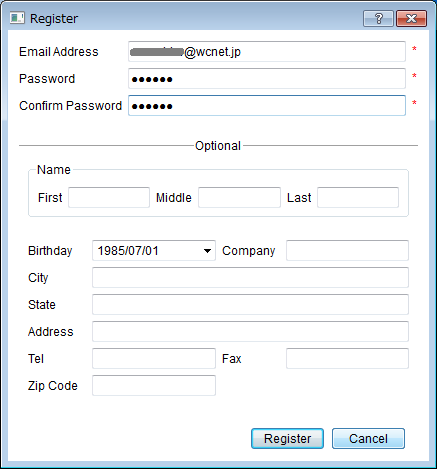
Task: Click the Birthday date value 1985/07/01
Action: 128,251
